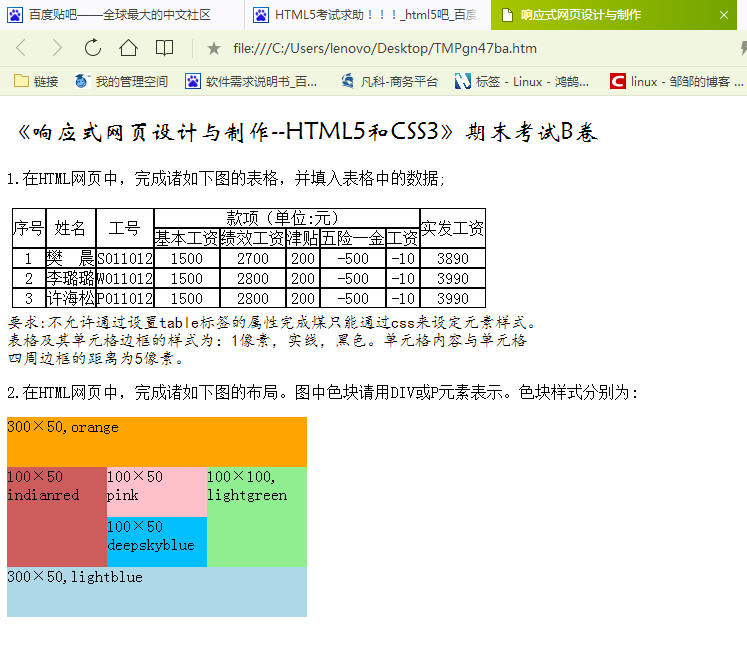Open reading mode book icon
Screen dimensions: 747x646
pyautogui.click(x=164, y=48)
